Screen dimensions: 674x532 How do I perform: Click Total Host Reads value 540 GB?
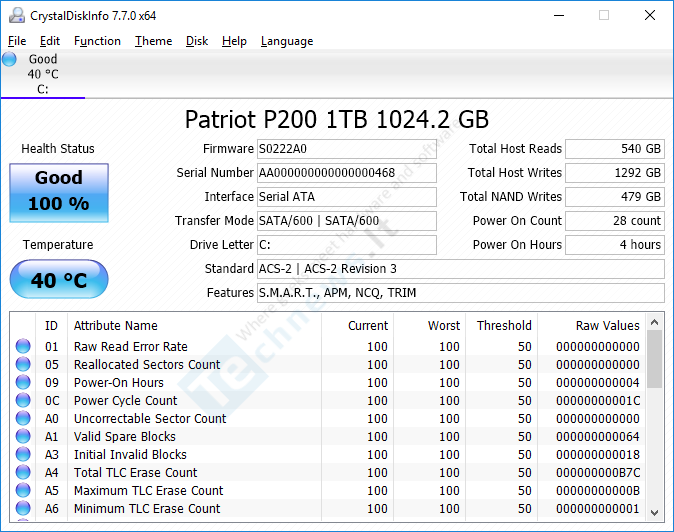[615, 149]
